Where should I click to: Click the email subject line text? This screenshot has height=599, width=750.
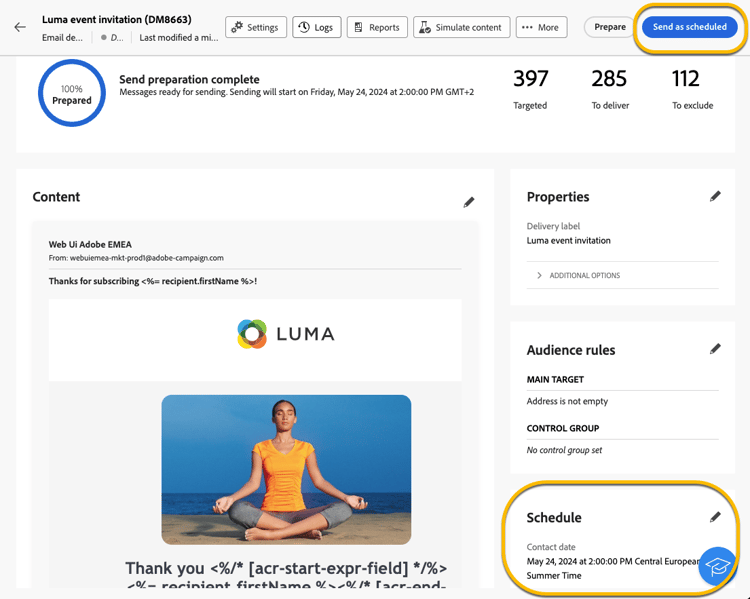[153, 281]
